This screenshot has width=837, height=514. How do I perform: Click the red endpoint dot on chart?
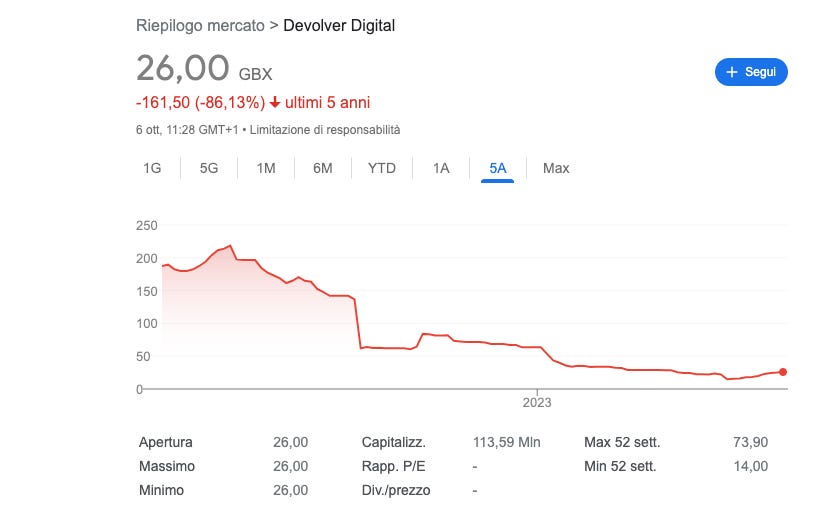(x=783, y=372)
